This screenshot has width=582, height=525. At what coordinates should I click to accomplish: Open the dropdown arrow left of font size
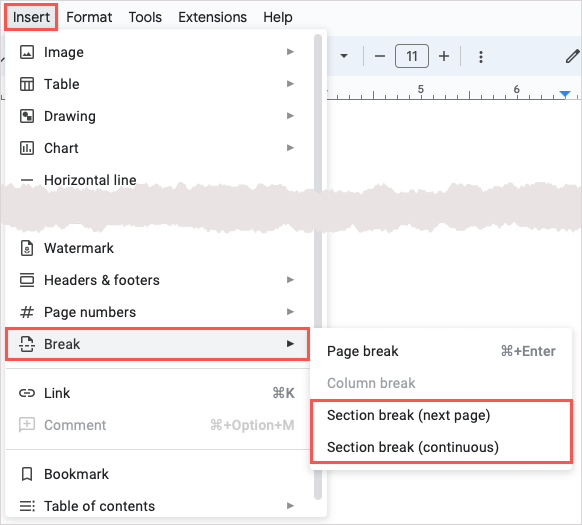coord(344,56)
